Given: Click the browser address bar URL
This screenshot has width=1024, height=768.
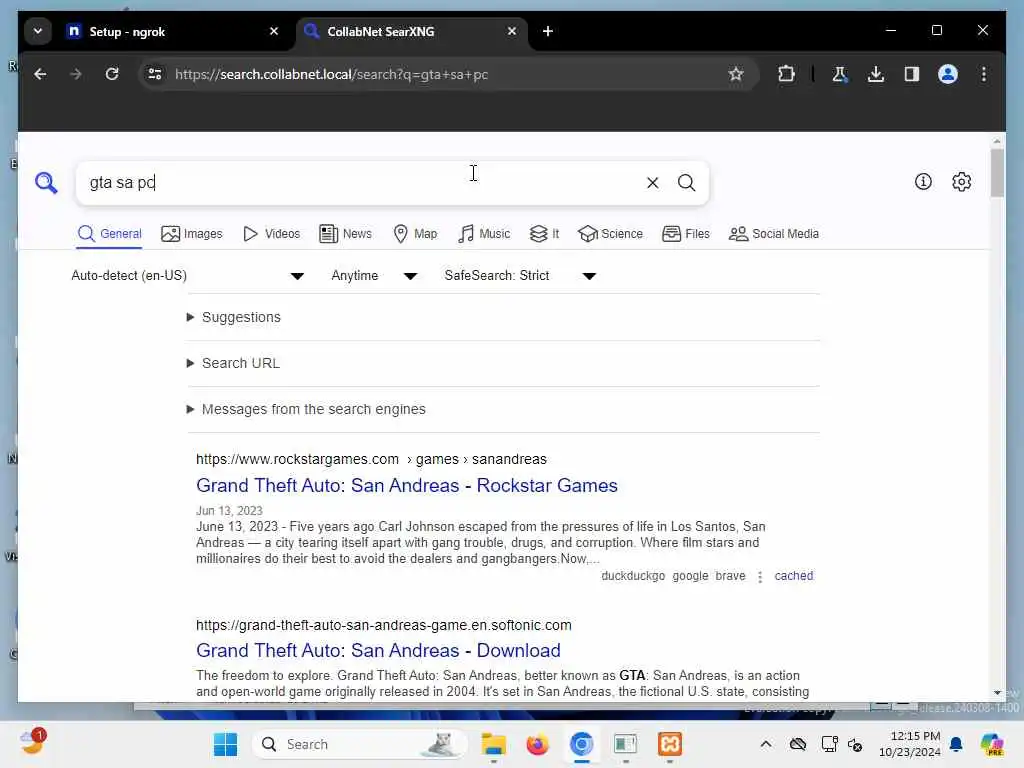Looking at the screenshot, I should 331,74.
